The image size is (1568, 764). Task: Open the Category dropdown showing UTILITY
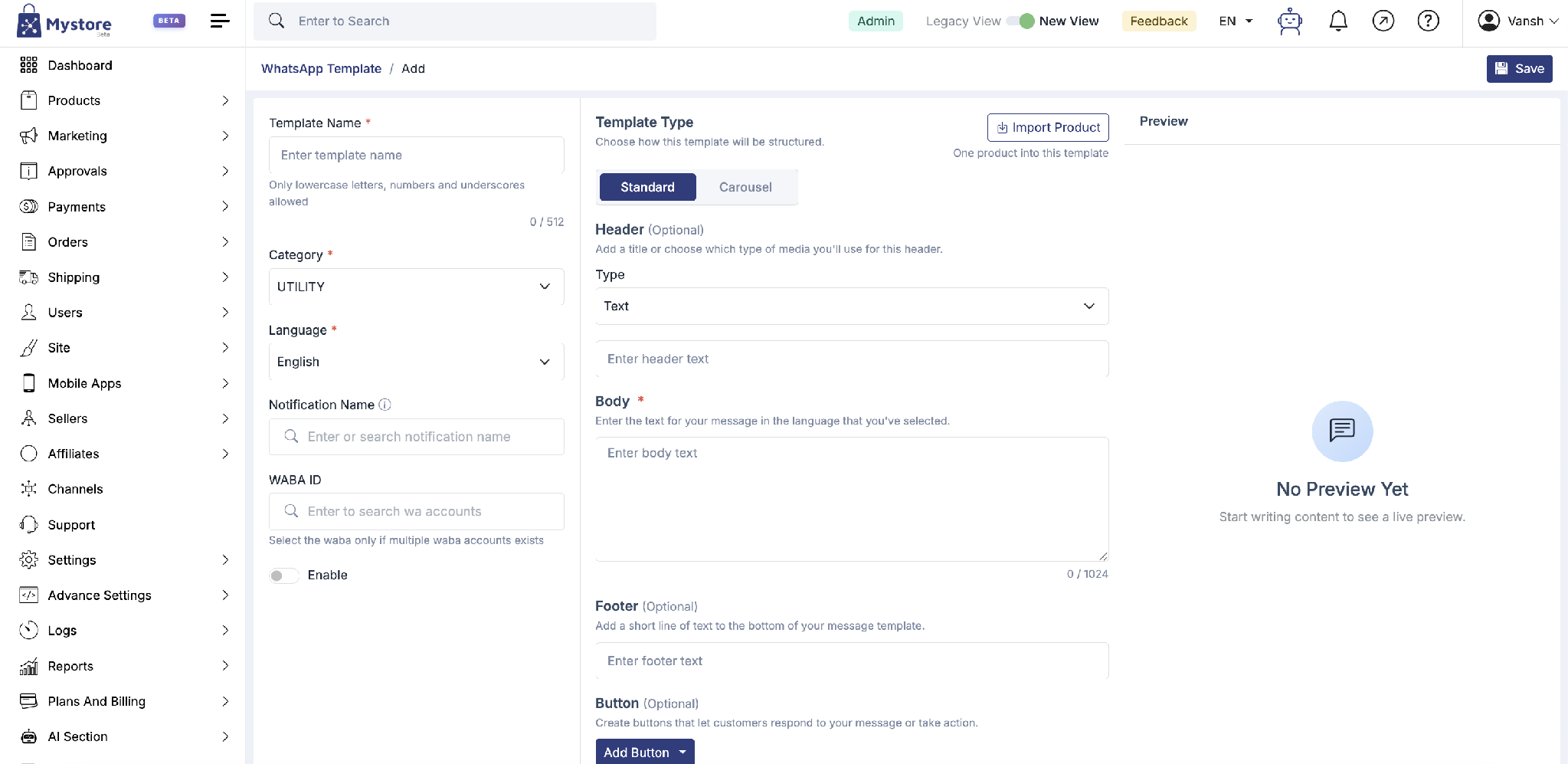pos(417,287)
